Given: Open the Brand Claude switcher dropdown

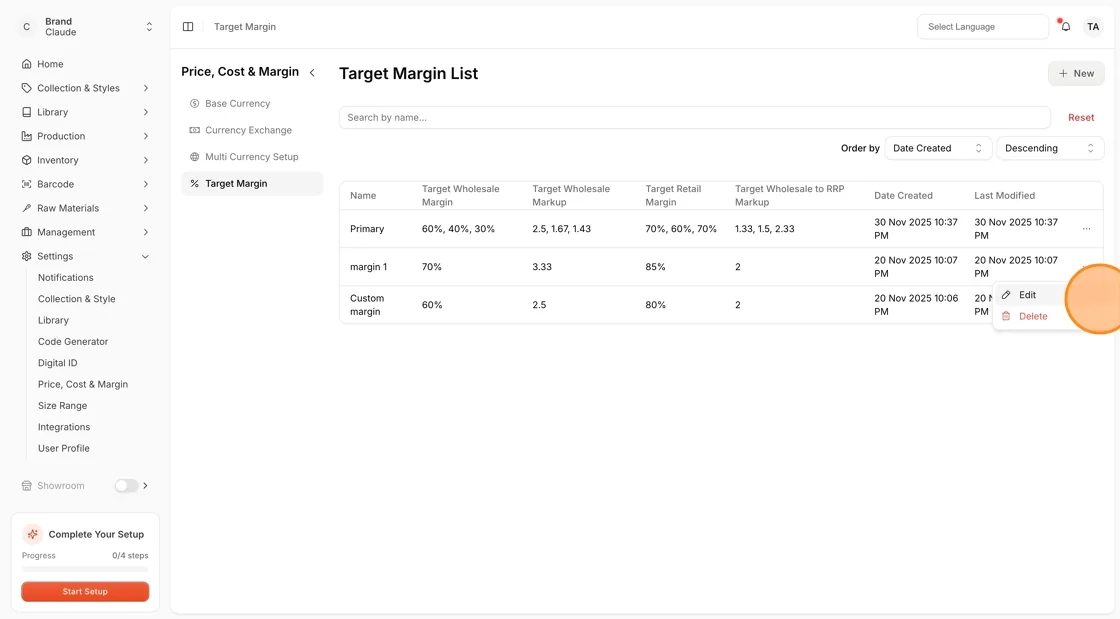Looking at the screenshot, I should click(149, 27).
